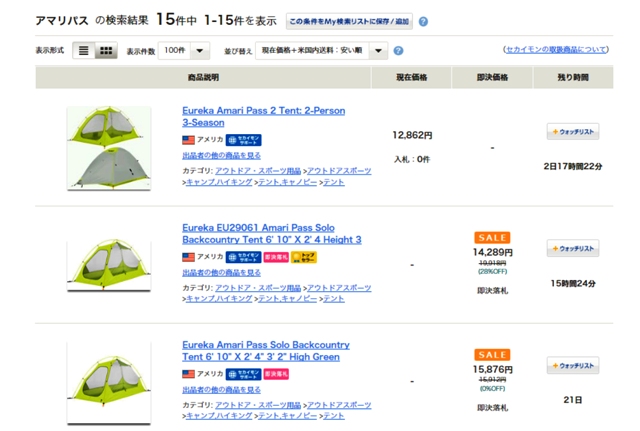Add High Green Solo tent to watchlist
Viewport: 640px width, 431px height.
(573, 366)
